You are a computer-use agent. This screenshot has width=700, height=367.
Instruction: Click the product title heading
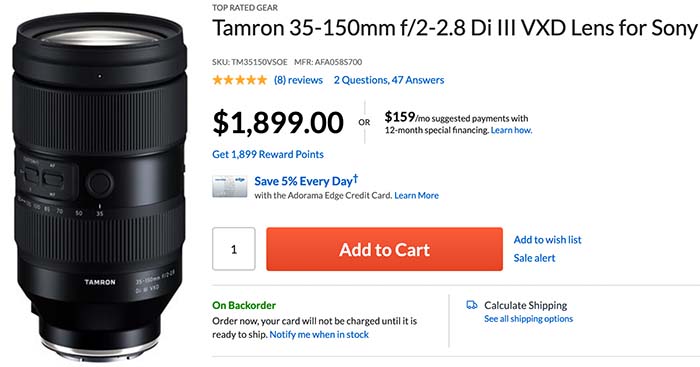click(x=454, y=28)
